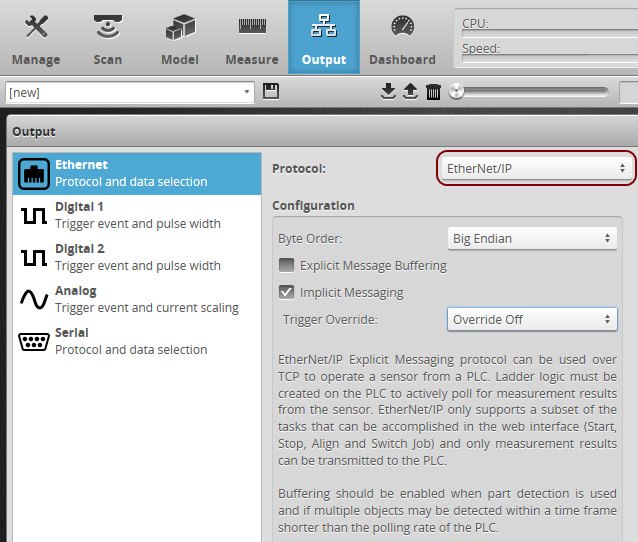Click the Speed indicator bar
Image resolution: width=638 pixels, height=542 pixels.
550,59
